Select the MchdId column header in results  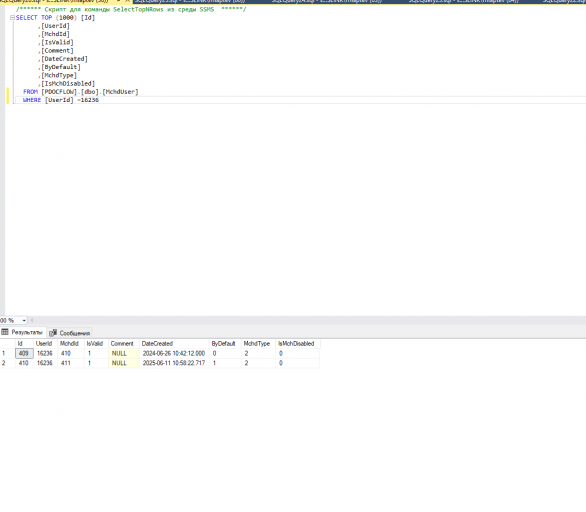point(71,344)
